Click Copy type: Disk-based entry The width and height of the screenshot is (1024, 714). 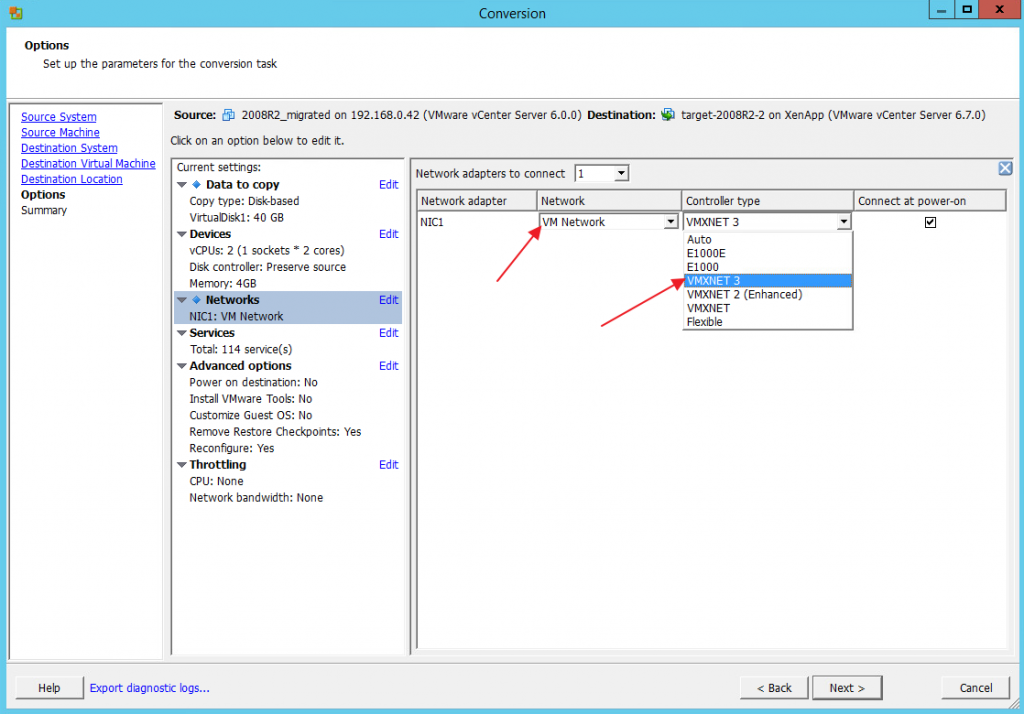244,201
